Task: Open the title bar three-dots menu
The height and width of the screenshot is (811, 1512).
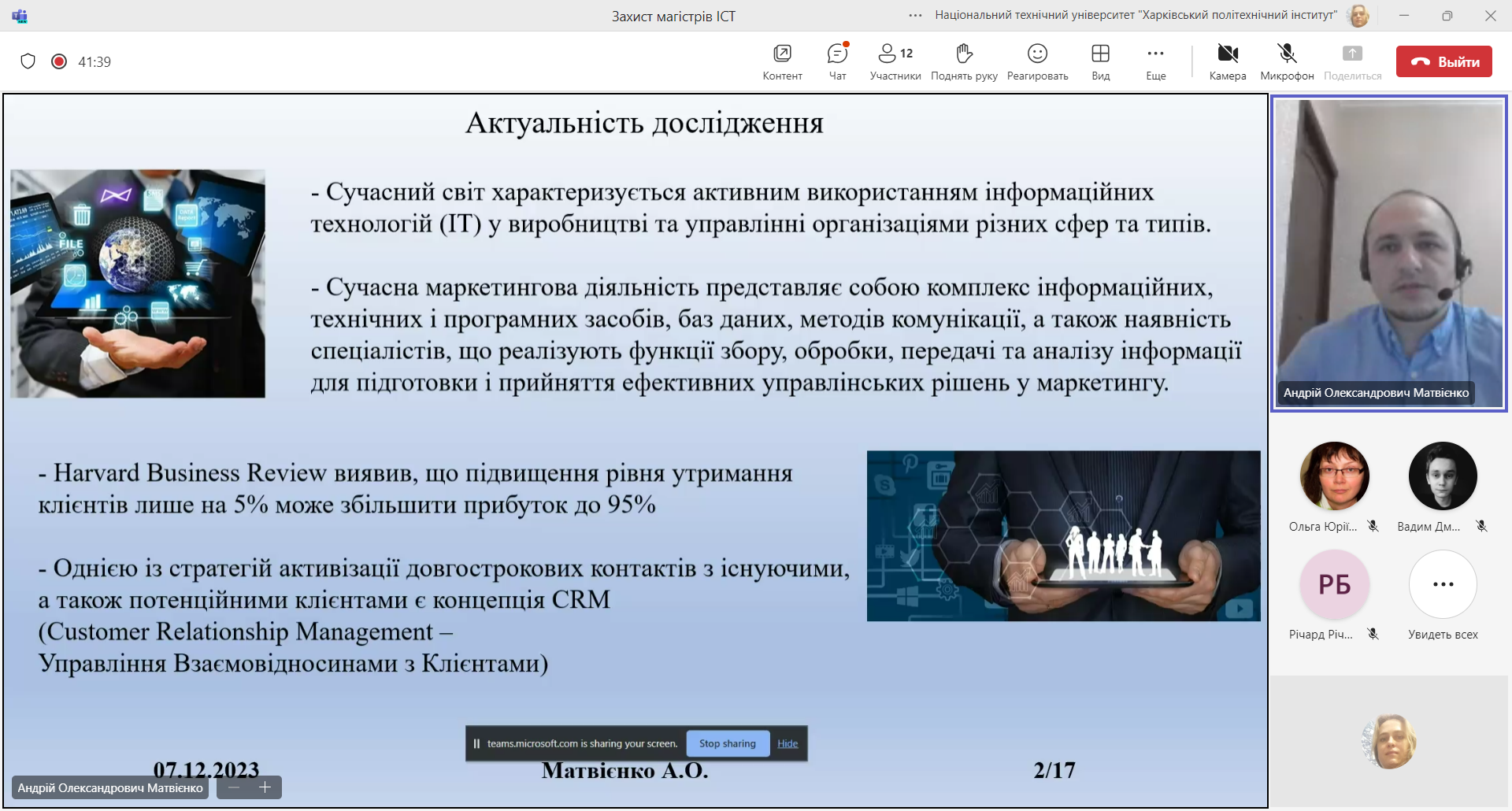Action: (915, 15)
